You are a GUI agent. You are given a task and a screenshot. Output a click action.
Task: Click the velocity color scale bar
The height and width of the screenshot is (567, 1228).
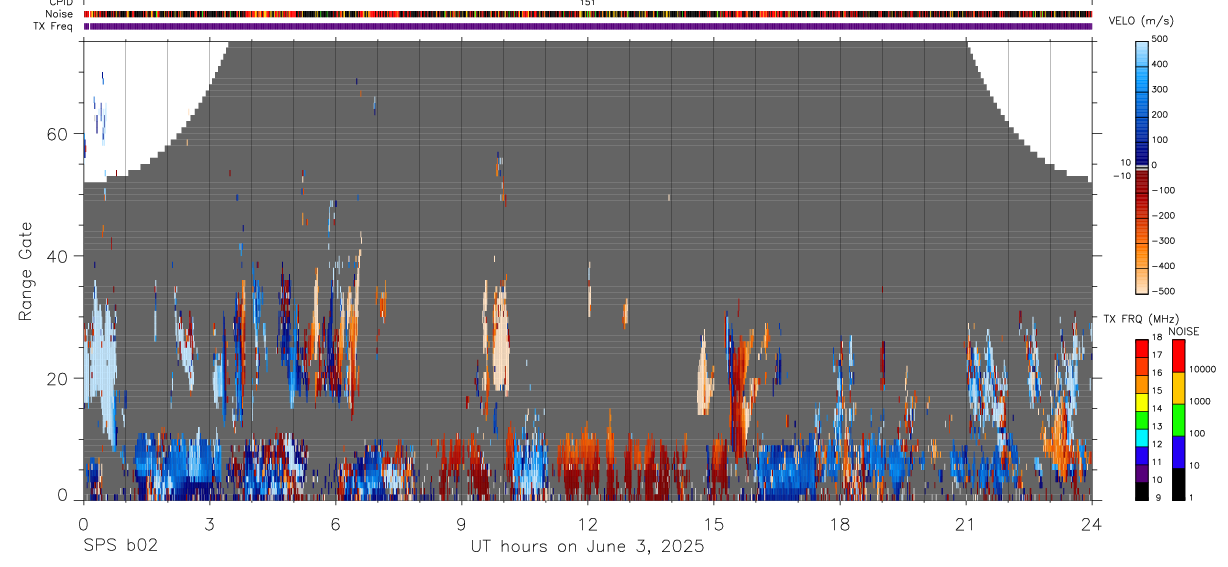1142,166
